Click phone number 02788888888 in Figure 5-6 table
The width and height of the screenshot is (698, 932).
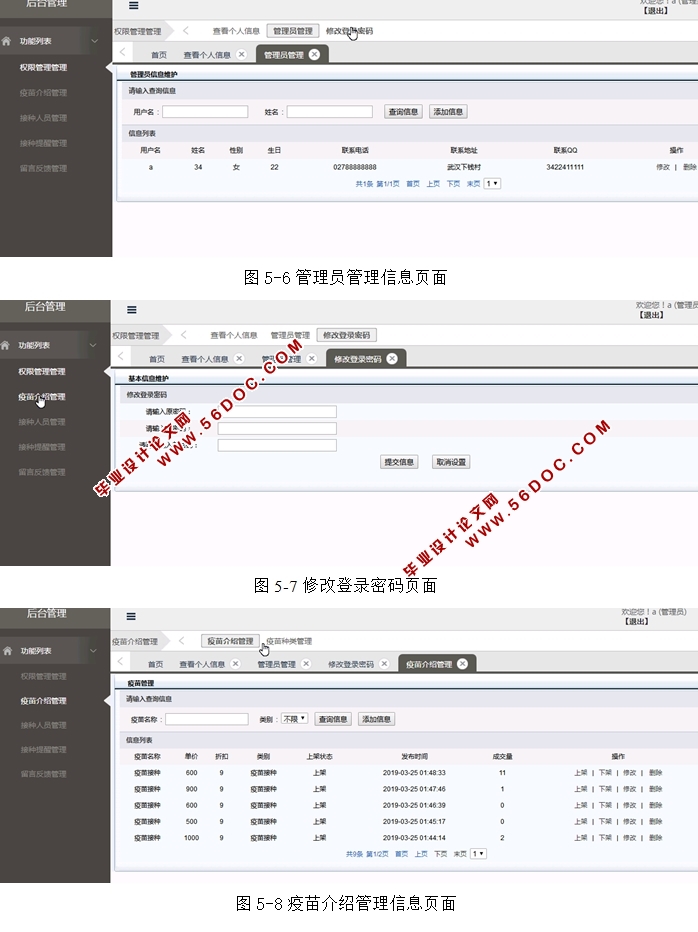354,167
